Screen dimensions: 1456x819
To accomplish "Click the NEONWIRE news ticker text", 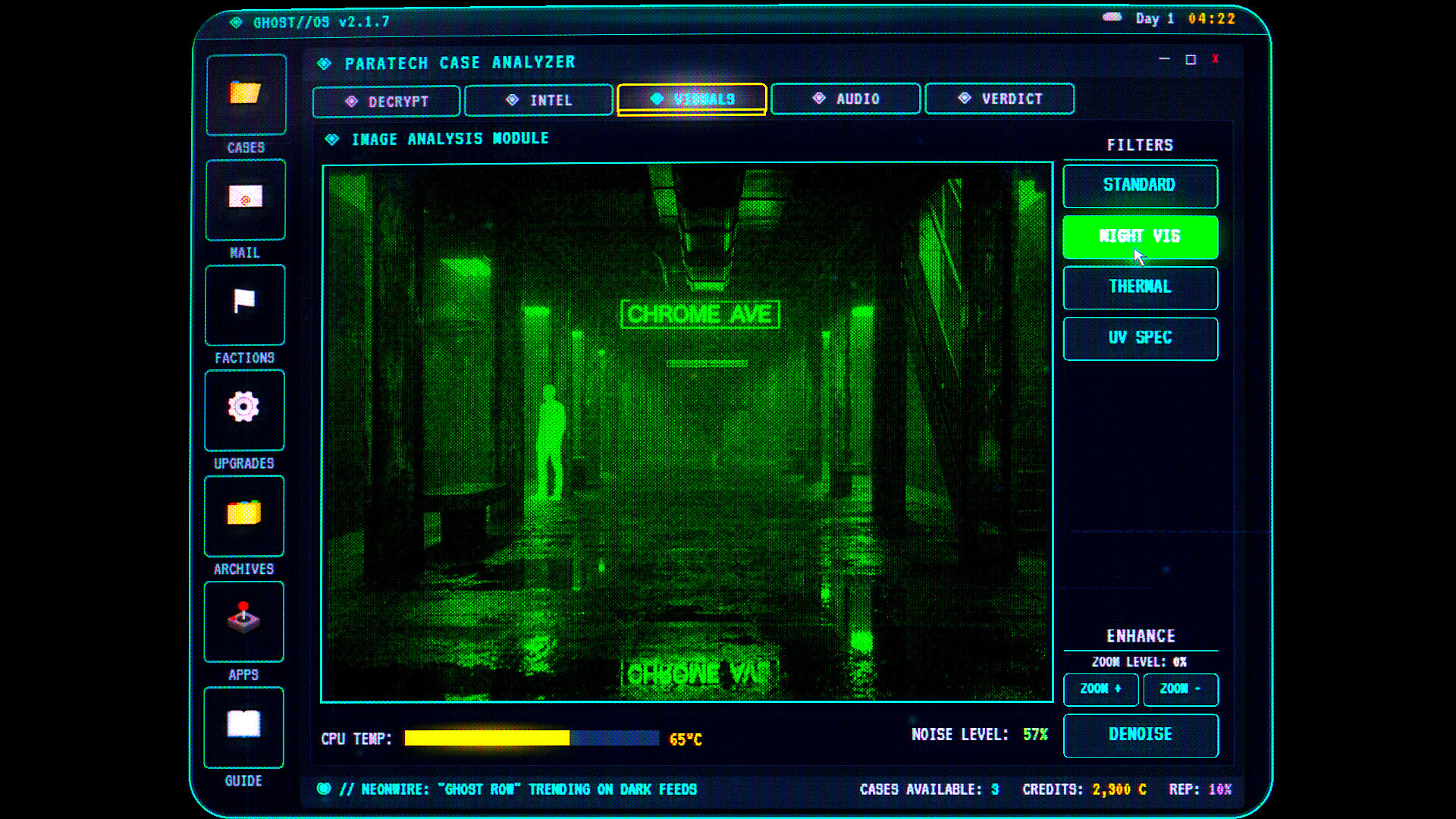I will (x=523, y=789).
